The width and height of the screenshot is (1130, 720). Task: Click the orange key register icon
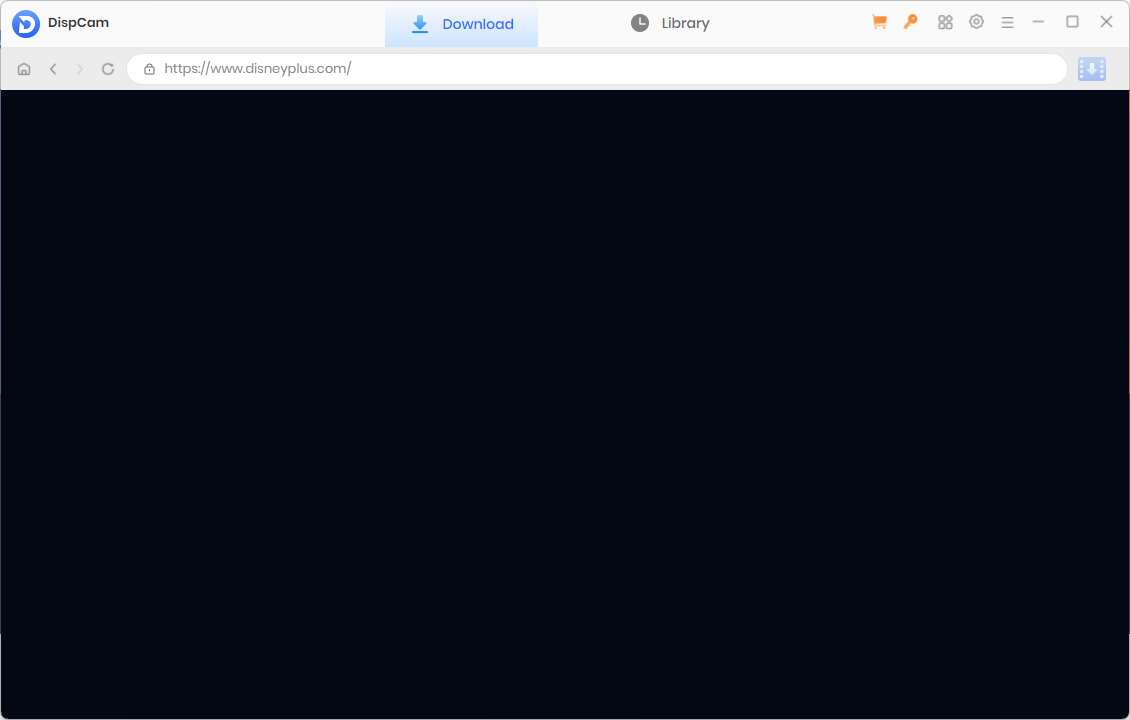point(910,22)
